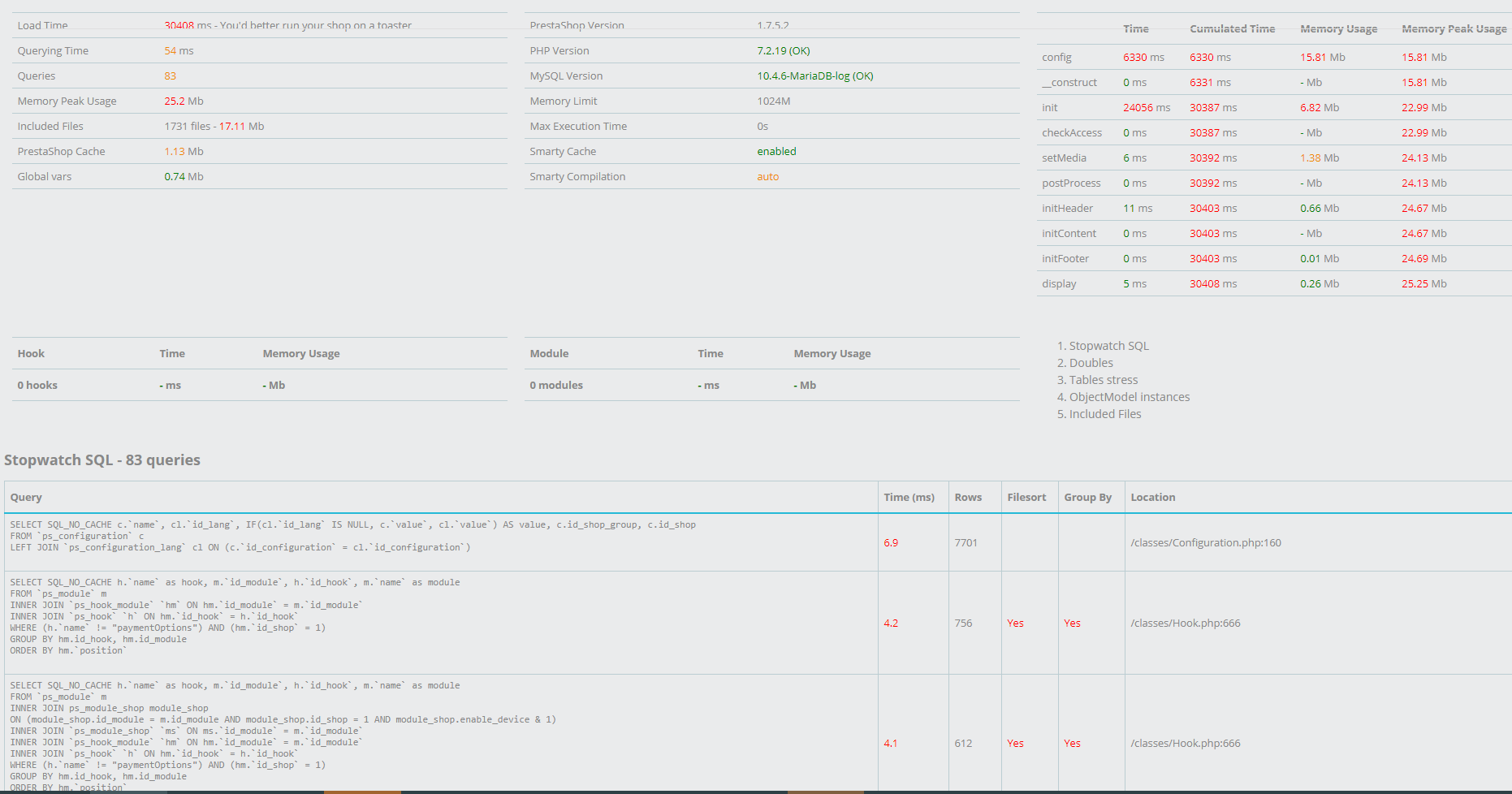1512x794 pixels.
Task: Click query time value 4.1
Action: coord(891,743)
